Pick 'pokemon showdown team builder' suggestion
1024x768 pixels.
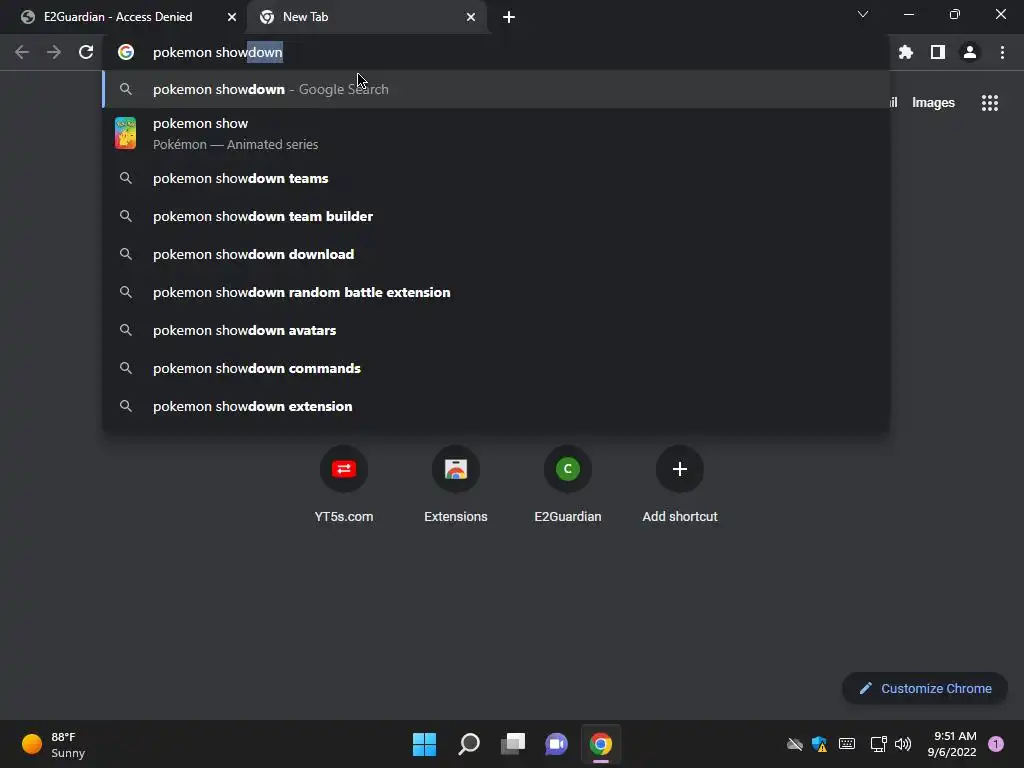coord(496,216)
